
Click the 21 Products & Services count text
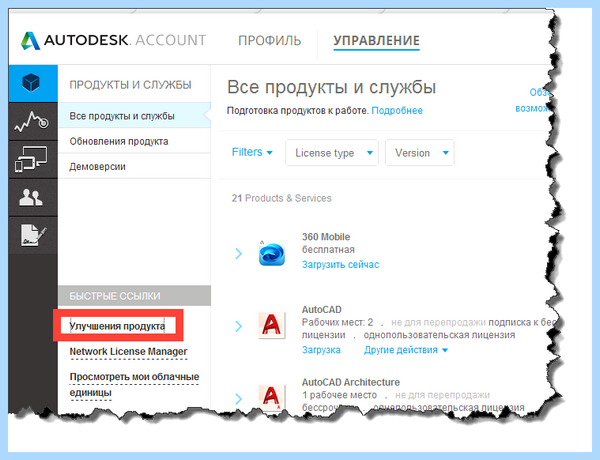(x=281, y=198)
